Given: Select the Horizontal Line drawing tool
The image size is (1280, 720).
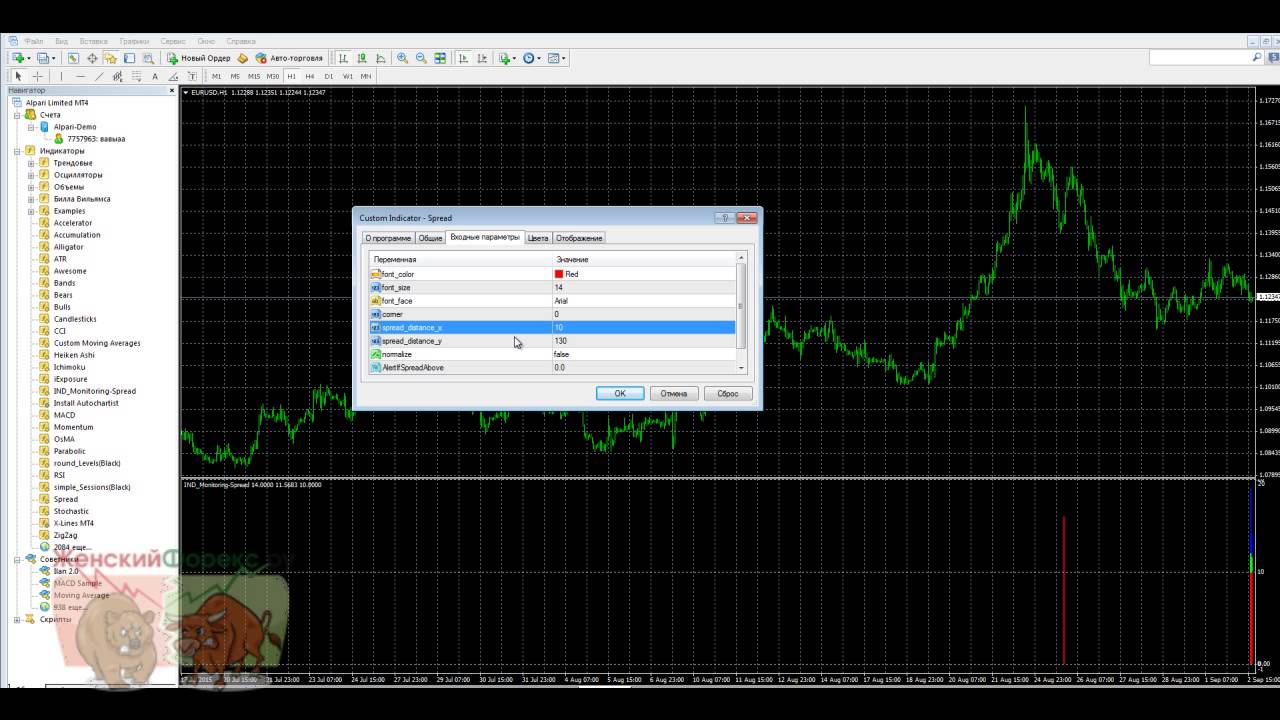Looking at the screenshot, I should point(80,76).
